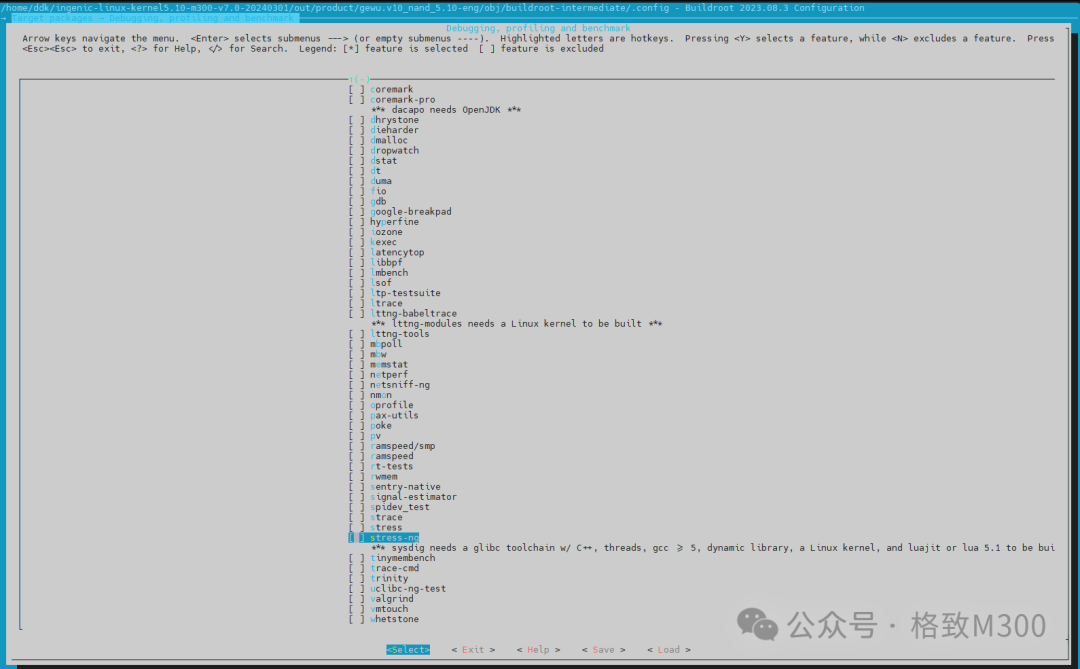Image resolution: width=1080 pixels, height=669 pixels.
Task: Click the sysdig glibc toolchain note
Action: 713,548
